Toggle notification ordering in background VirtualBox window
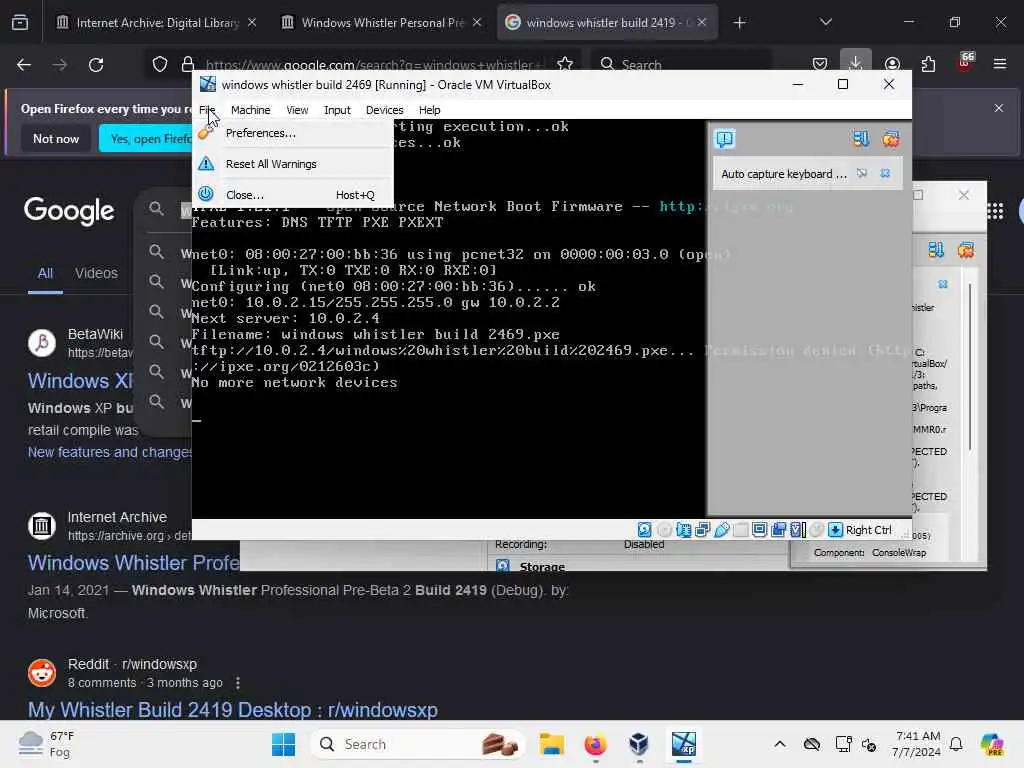1024x768 pixels. (x=936, y=250)
